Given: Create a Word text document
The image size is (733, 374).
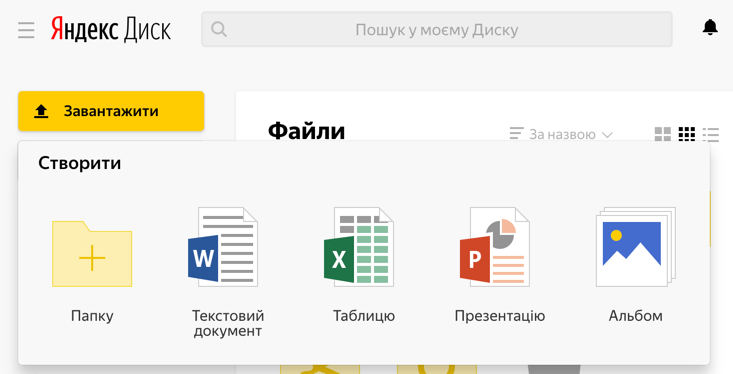Looking at the screenshot, I should 223,247.
